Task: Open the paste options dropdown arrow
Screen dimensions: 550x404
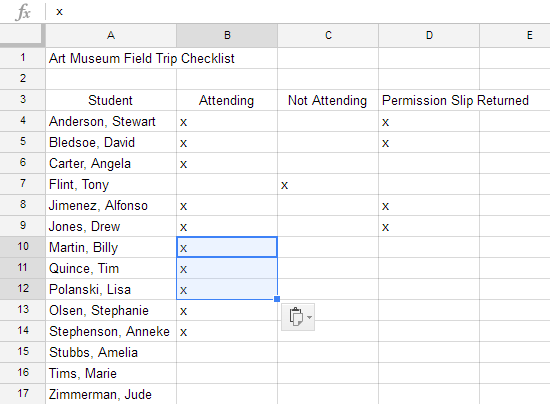Action: pyautogui.click(x=309, y=317)
